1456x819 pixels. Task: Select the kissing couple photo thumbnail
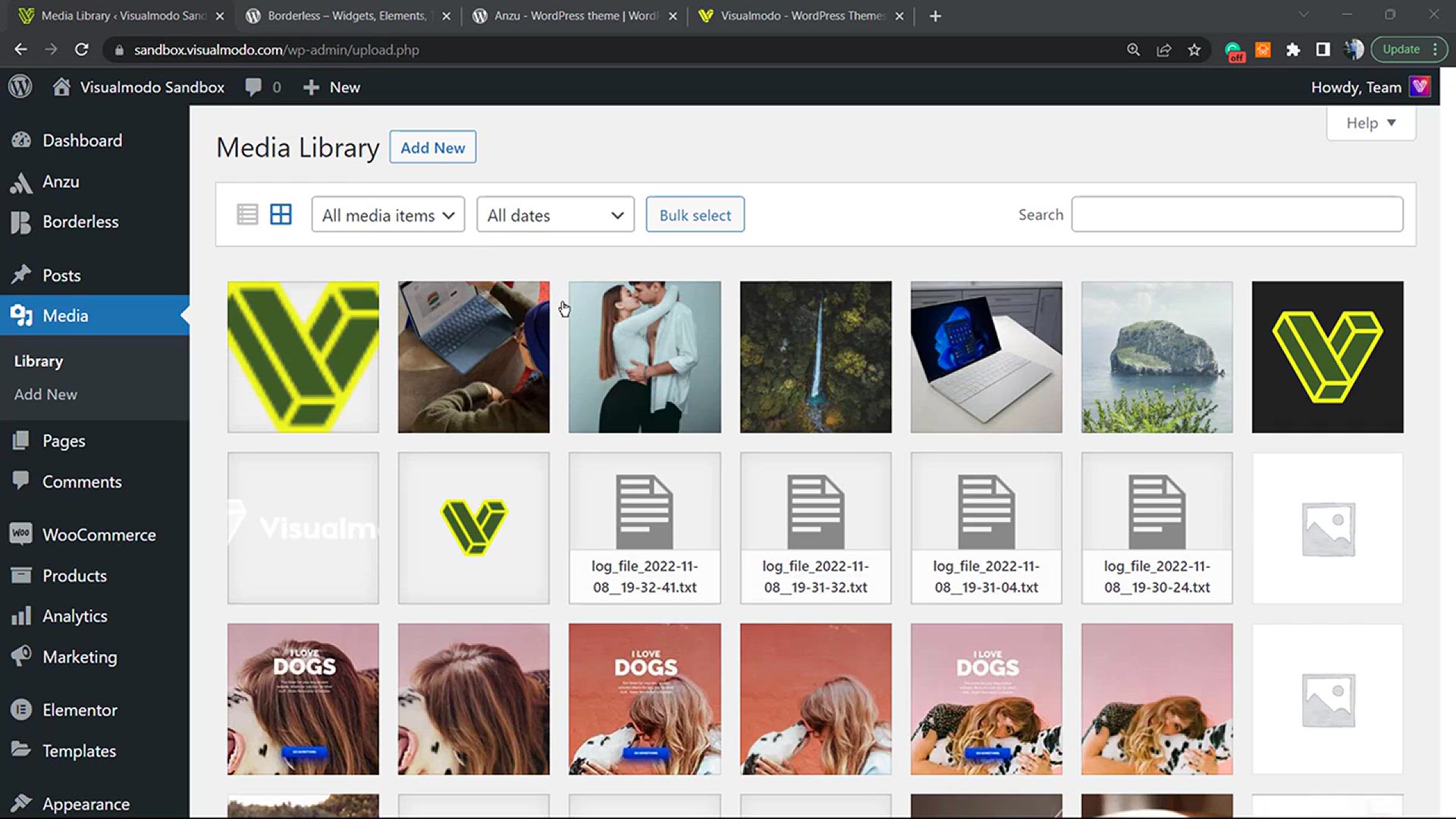(645, 357)
